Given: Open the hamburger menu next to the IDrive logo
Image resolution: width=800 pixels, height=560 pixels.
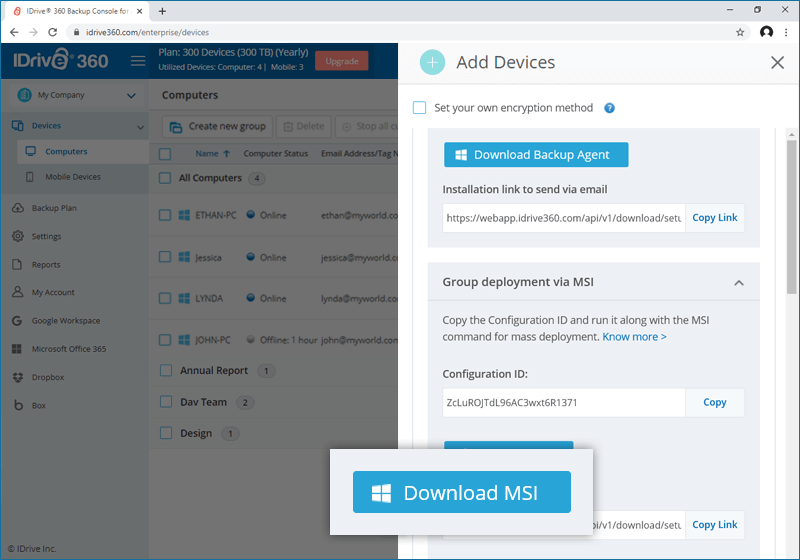Looking at the screenshot, I should 138,61.
